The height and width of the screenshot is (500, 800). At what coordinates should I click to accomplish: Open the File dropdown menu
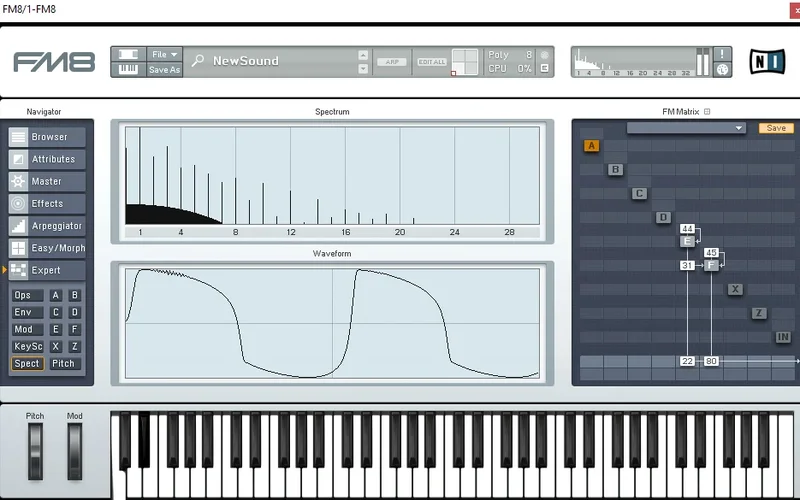coord(164,54)
